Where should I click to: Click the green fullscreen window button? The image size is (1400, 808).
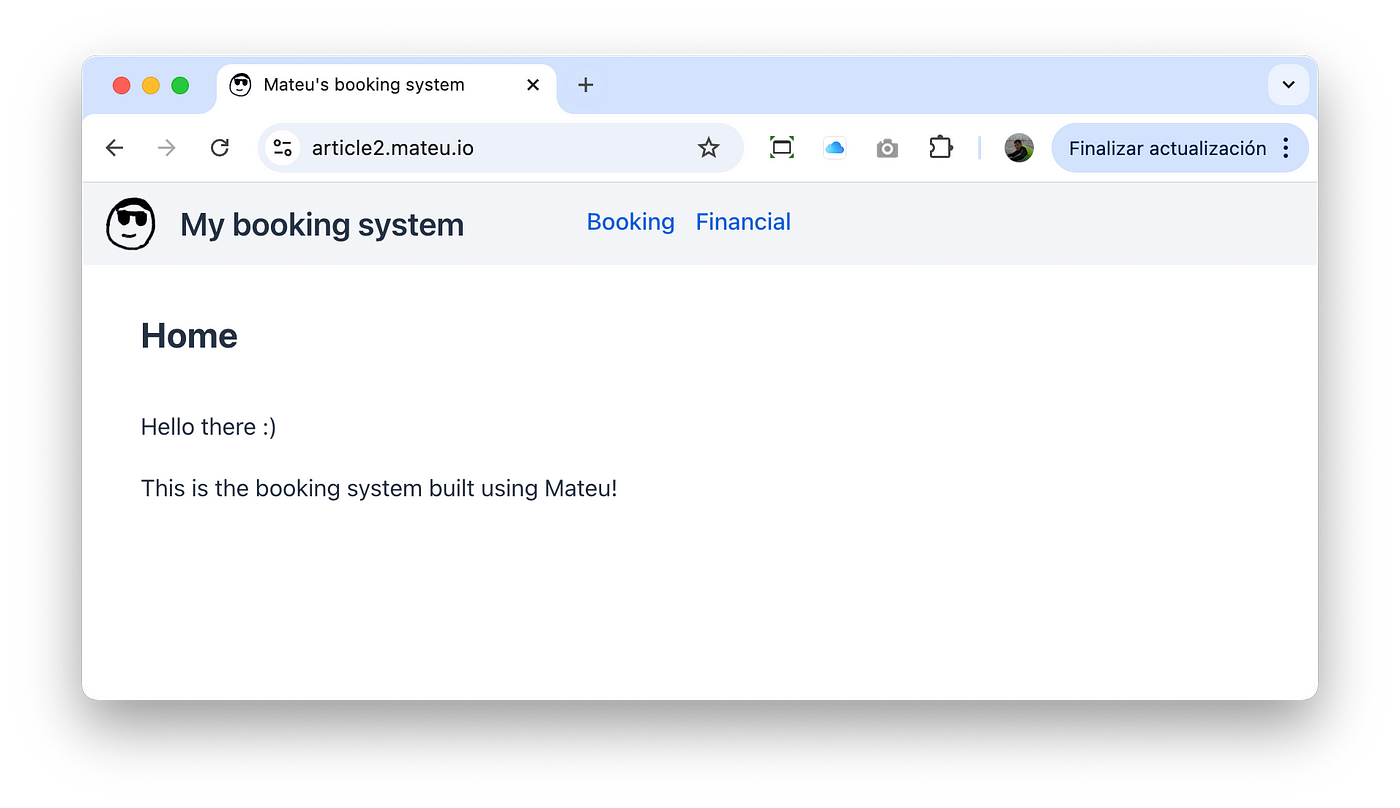pos(180,85)
